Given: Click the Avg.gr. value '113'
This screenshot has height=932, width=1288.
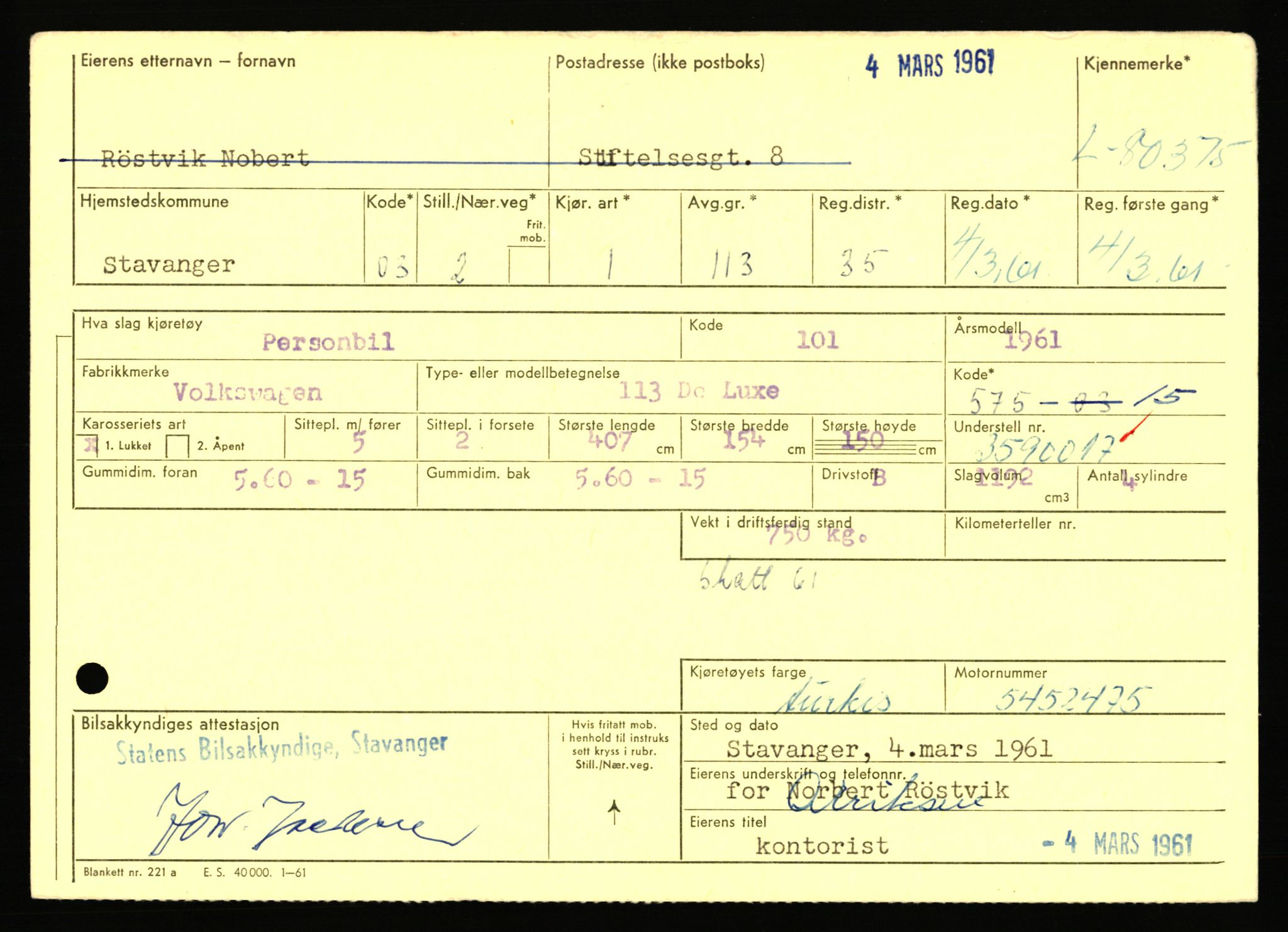Looking at the screenshot, I should [x=731, y=265].
